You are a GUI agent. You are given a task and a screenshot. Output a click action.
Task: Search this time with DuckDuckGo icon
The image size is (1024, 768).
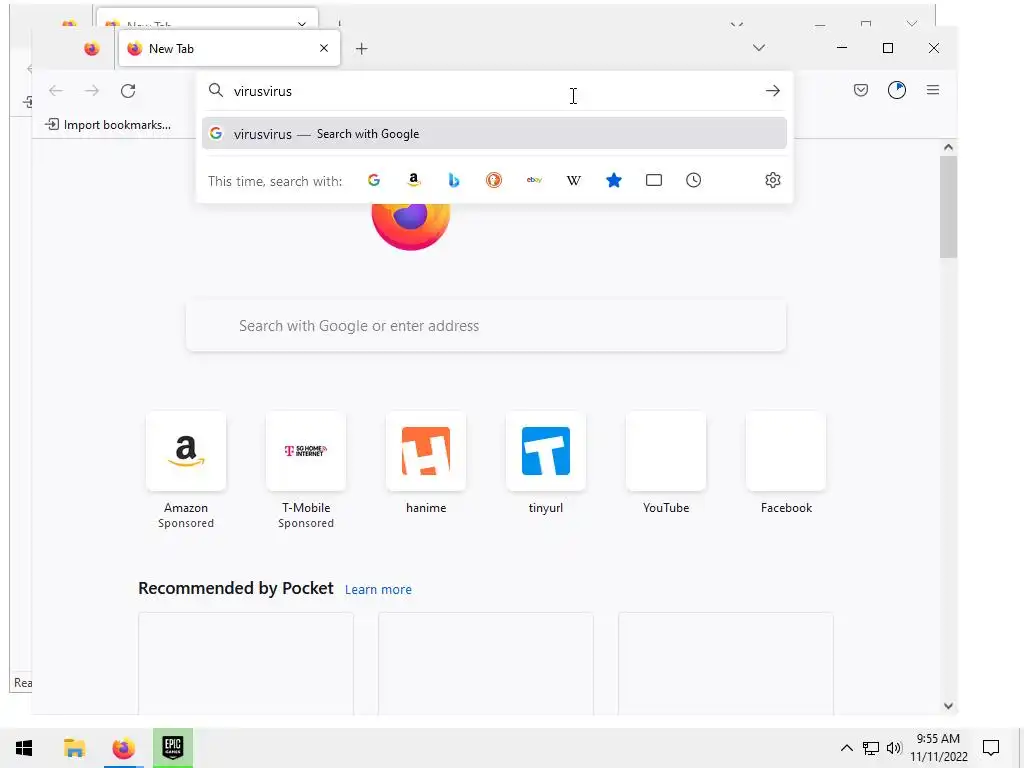[x=494, y=180]
